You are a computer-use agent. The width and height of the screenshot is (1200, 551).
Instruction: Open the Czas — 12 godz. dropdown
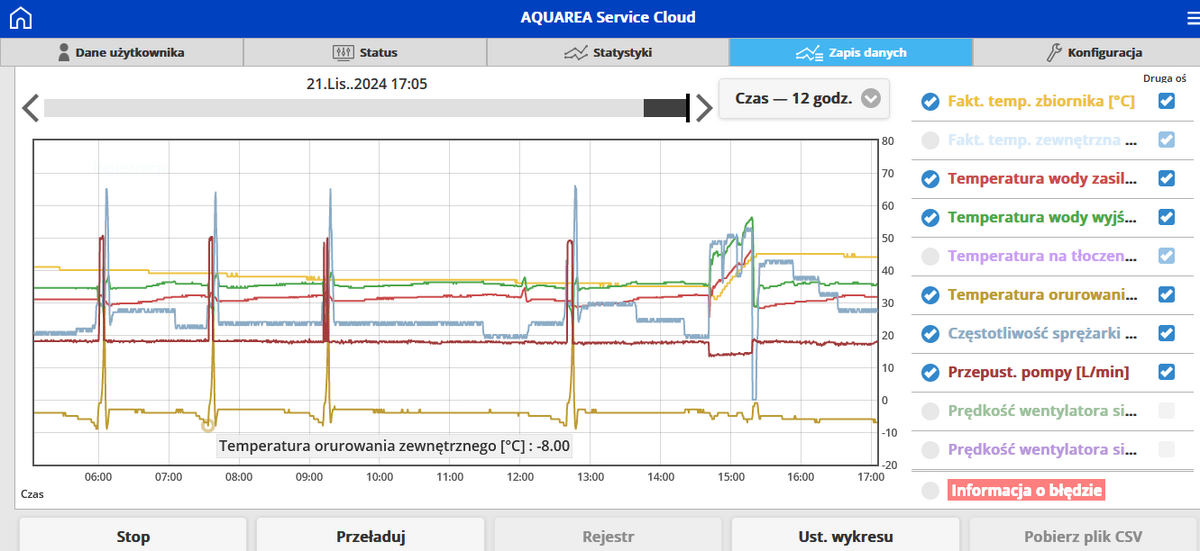click(806, 99)
